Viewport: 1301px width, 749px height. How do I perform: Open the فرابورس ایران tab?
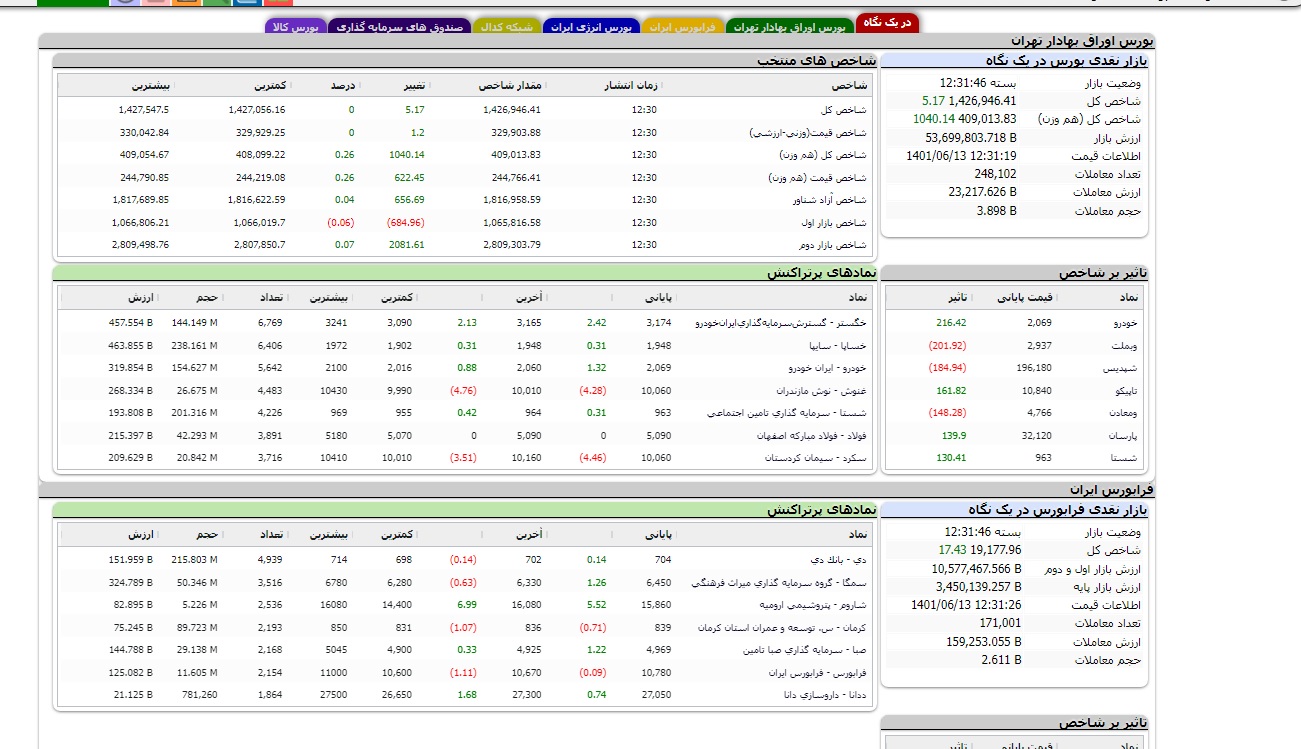(x=682, y=27)
